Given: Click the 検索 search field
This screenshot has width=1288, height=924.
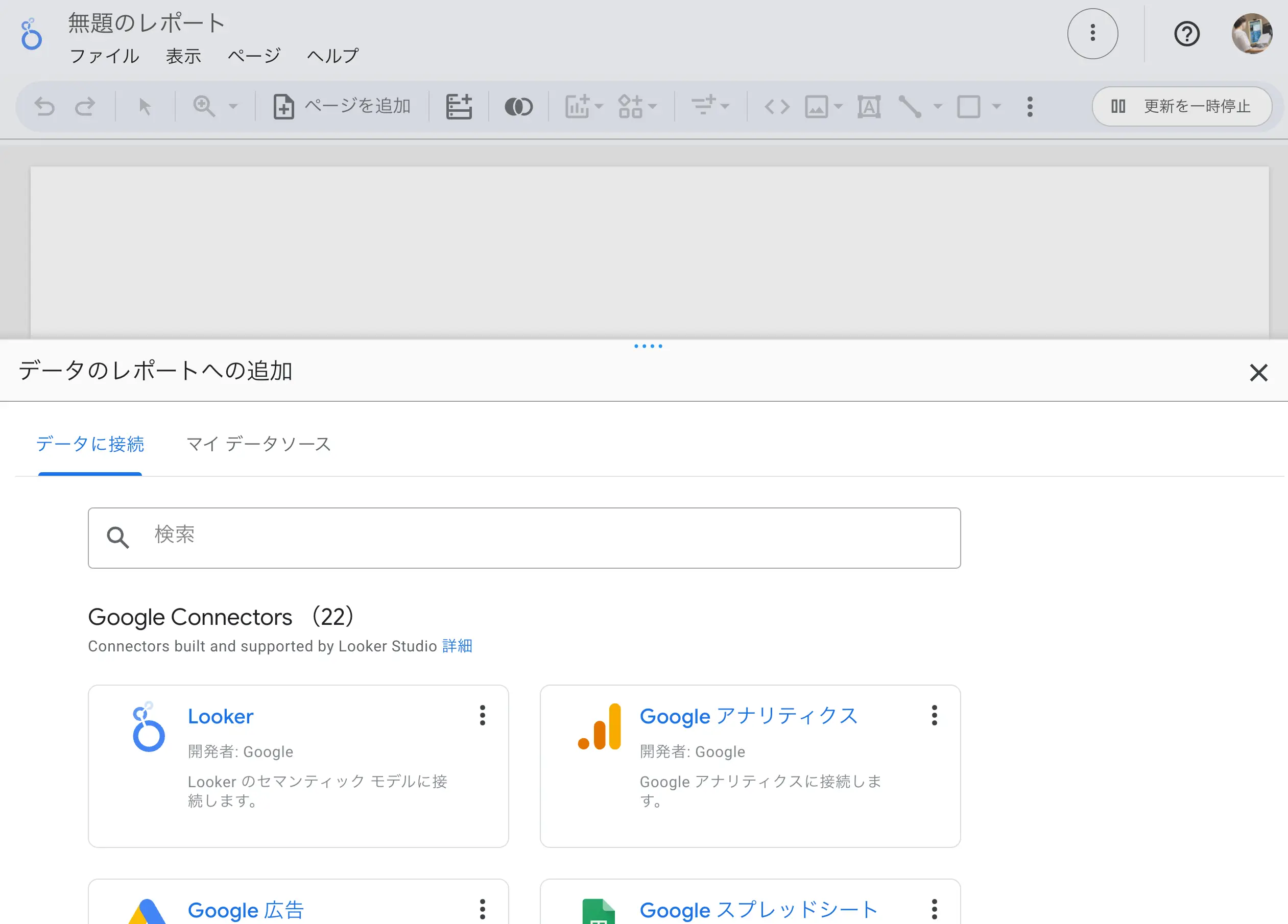Looking at the screenshot, I should 524,538.
